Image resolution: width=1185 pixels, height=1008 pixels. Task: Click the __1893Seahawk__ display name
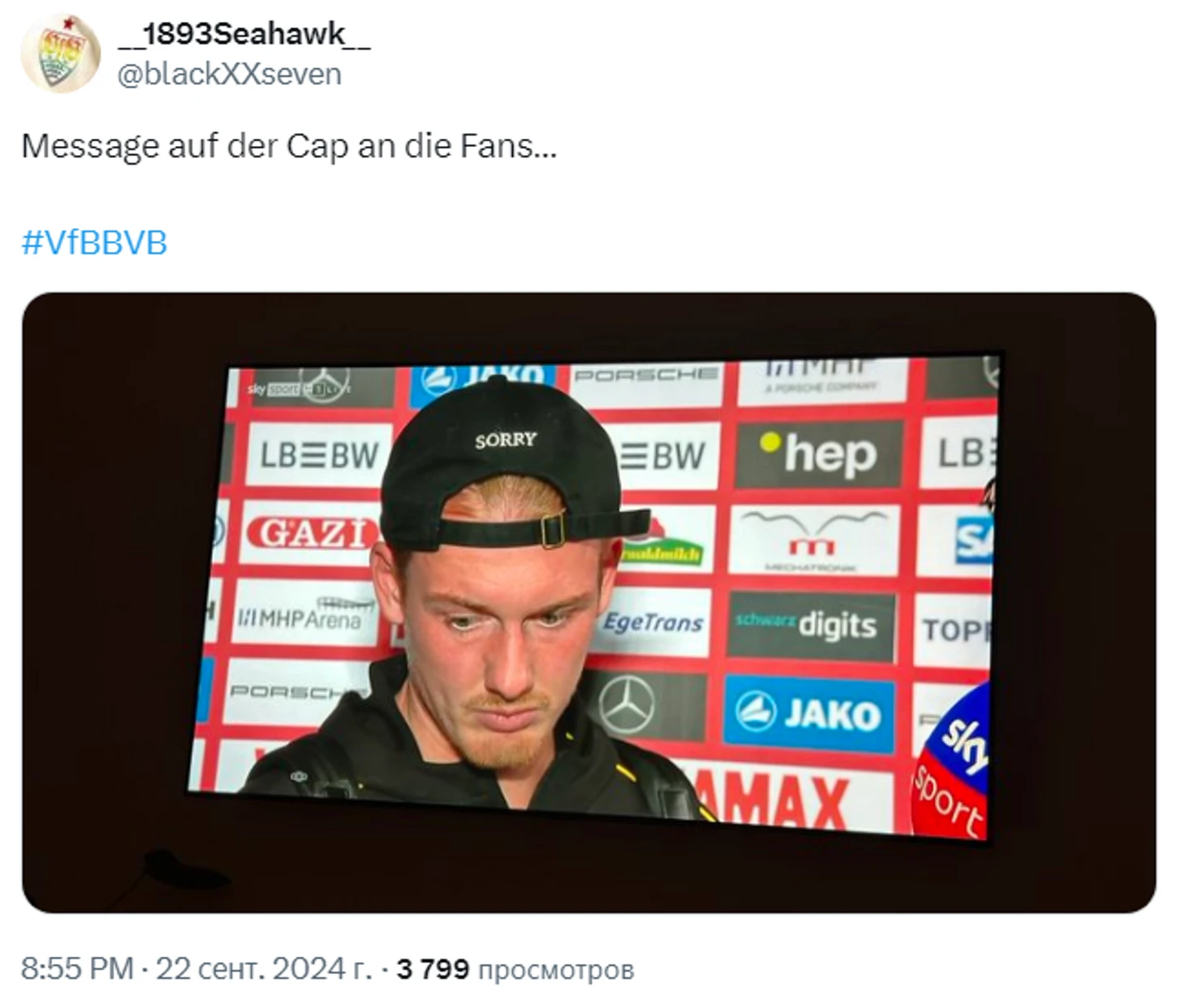pyautogui.click(x=243, y=34)
